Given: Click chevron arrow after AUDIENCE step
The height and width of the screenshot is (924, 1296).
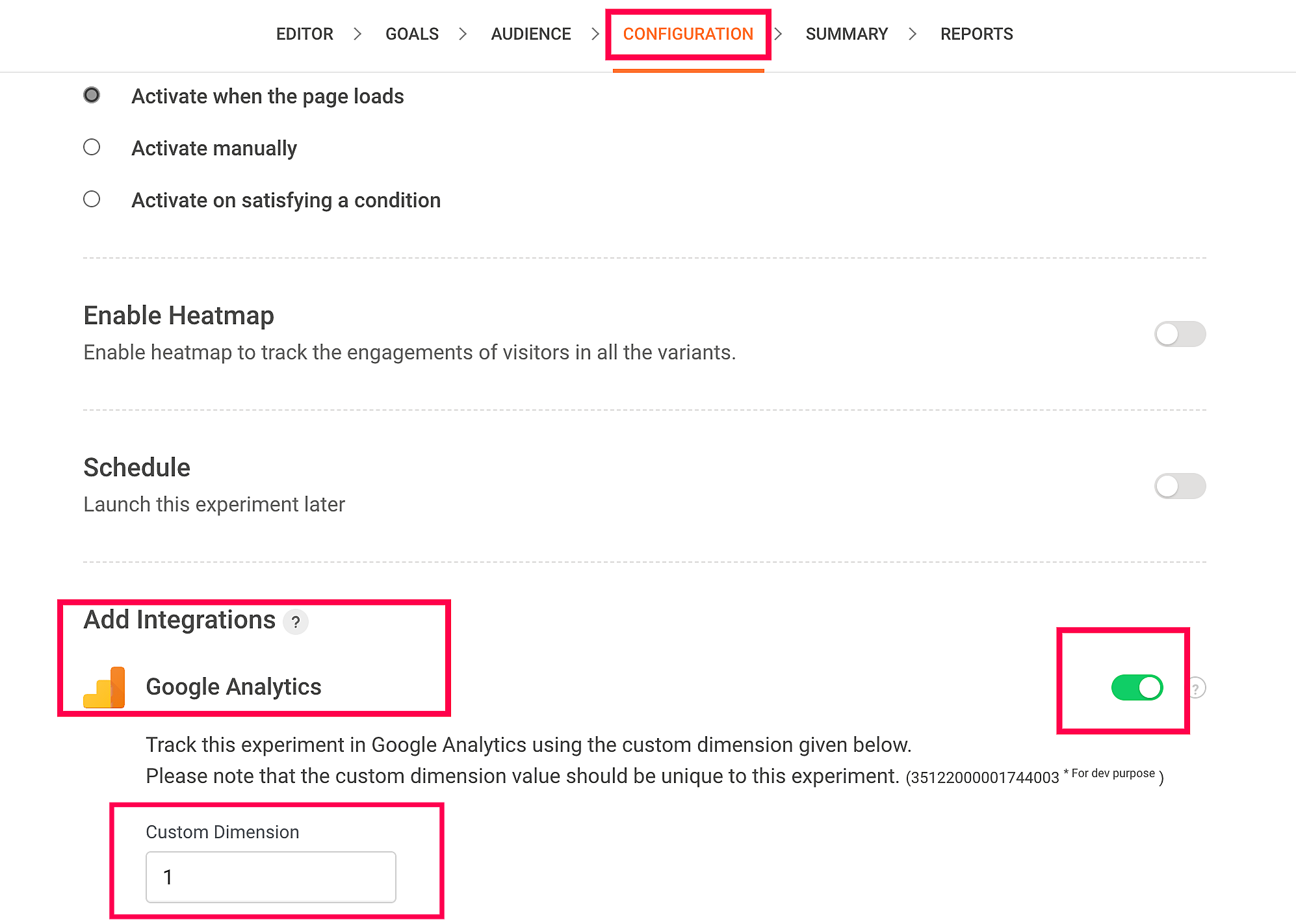Looking at the screenshot, I should point(595,34).
